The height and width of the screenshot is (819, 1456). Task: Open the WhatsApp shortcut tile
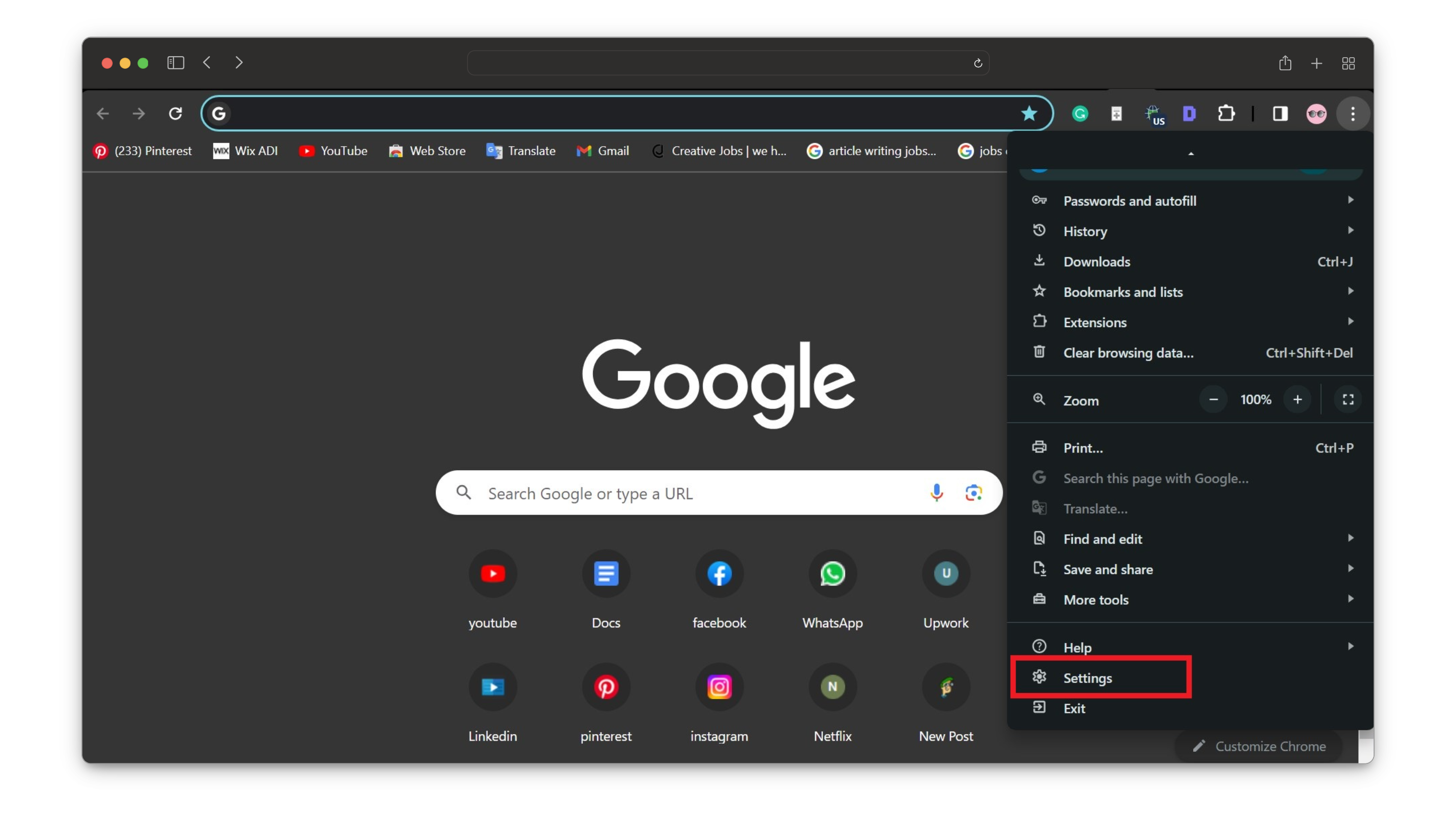point(832,574)
